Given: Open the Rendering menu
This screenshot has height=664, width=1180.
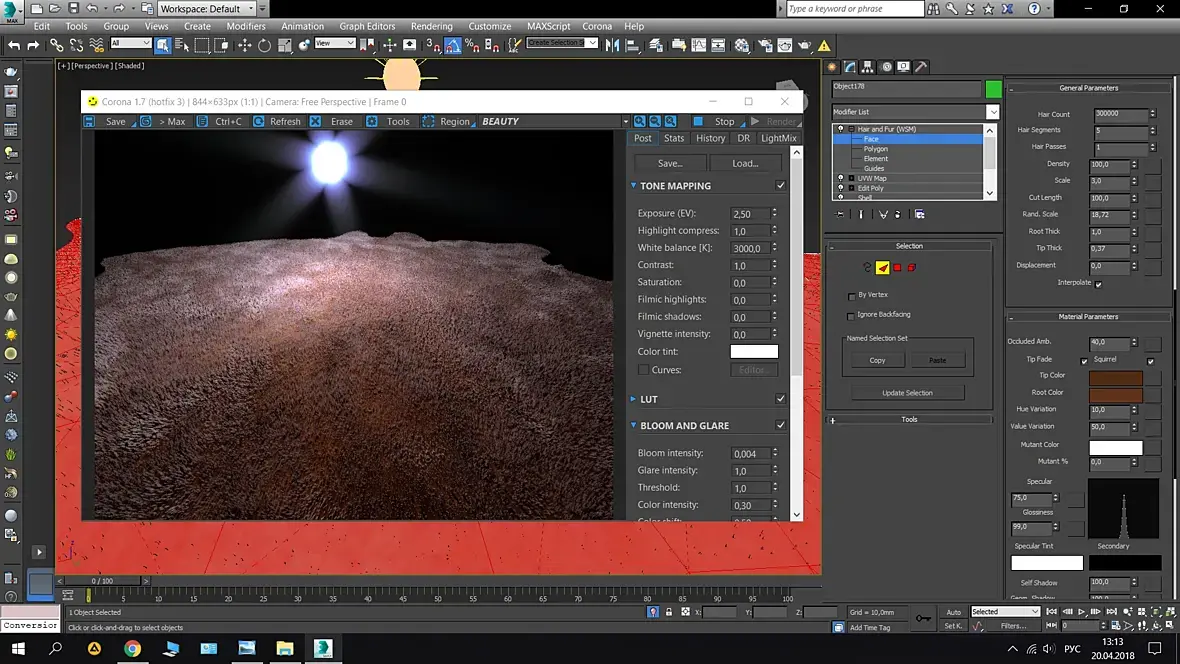Looking at the screenshot, I should point(431,26).
